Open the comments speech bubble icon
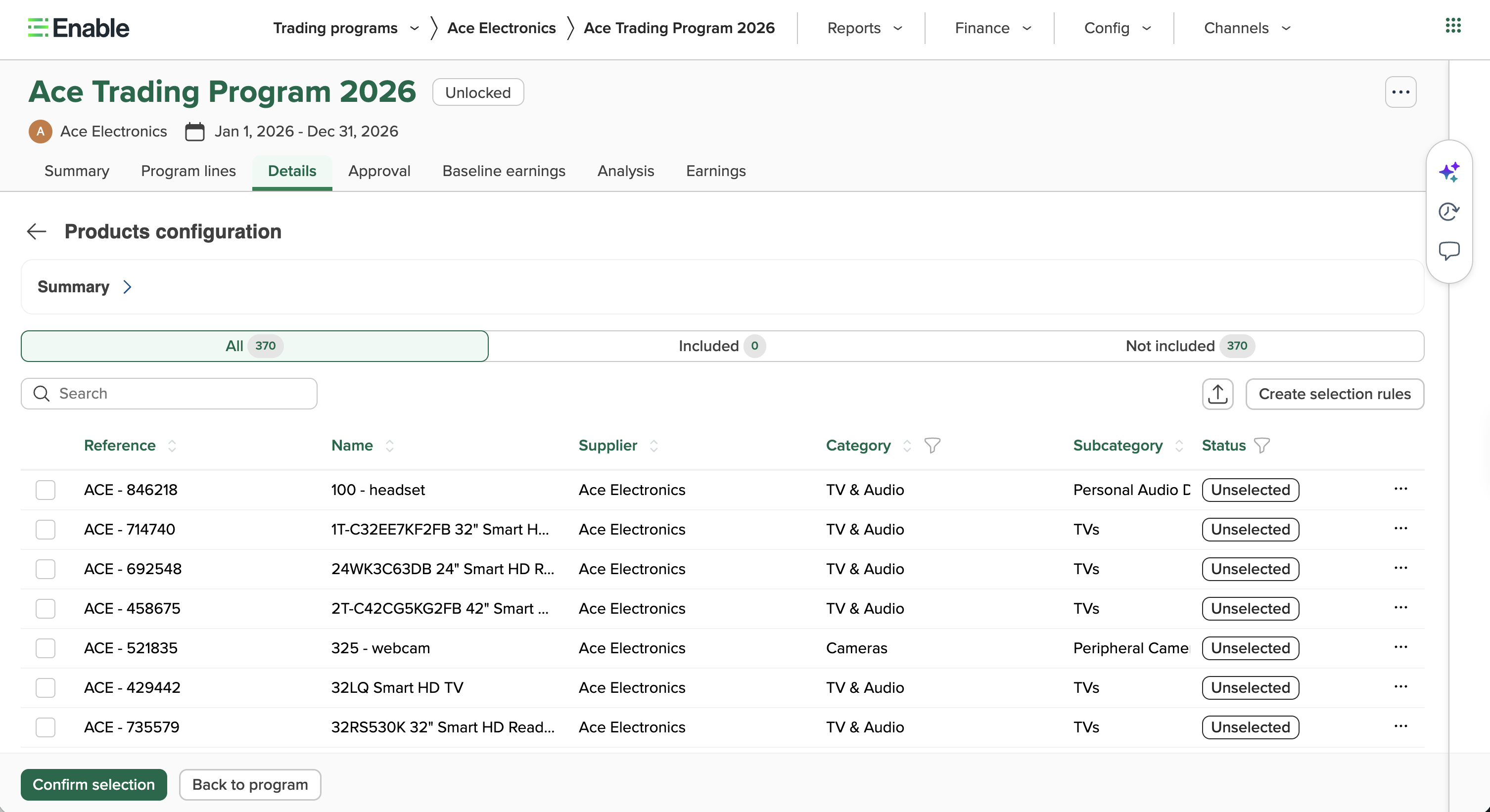 1449,251
